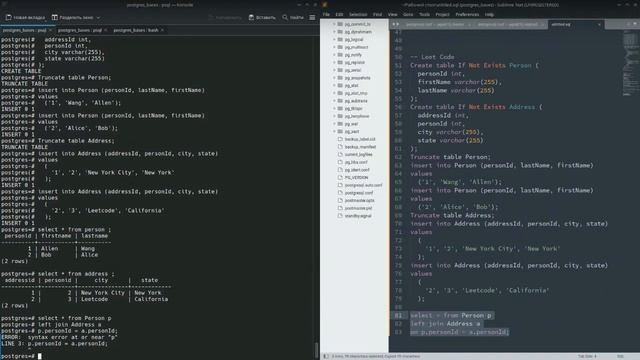
Task: Open the Find menu in Sublime Text
Action: point(378,14)
